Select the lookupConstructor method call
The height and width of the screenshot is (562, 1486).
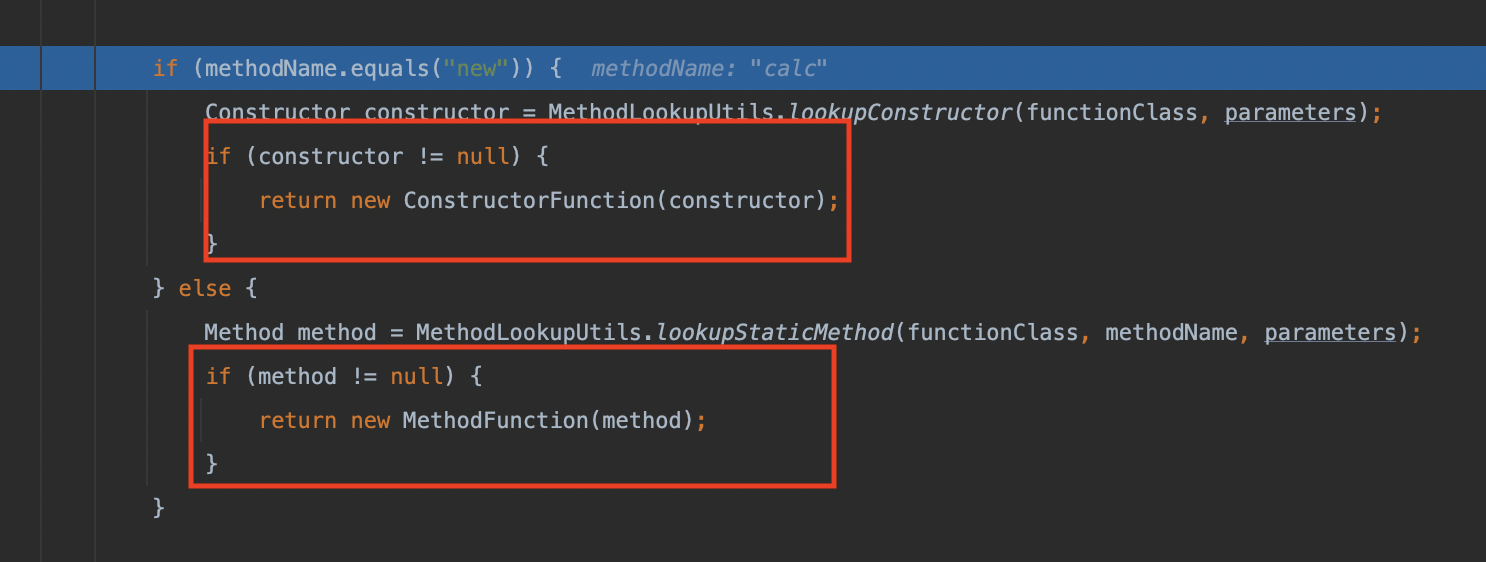pyautogui.click(x=901, y=112)
